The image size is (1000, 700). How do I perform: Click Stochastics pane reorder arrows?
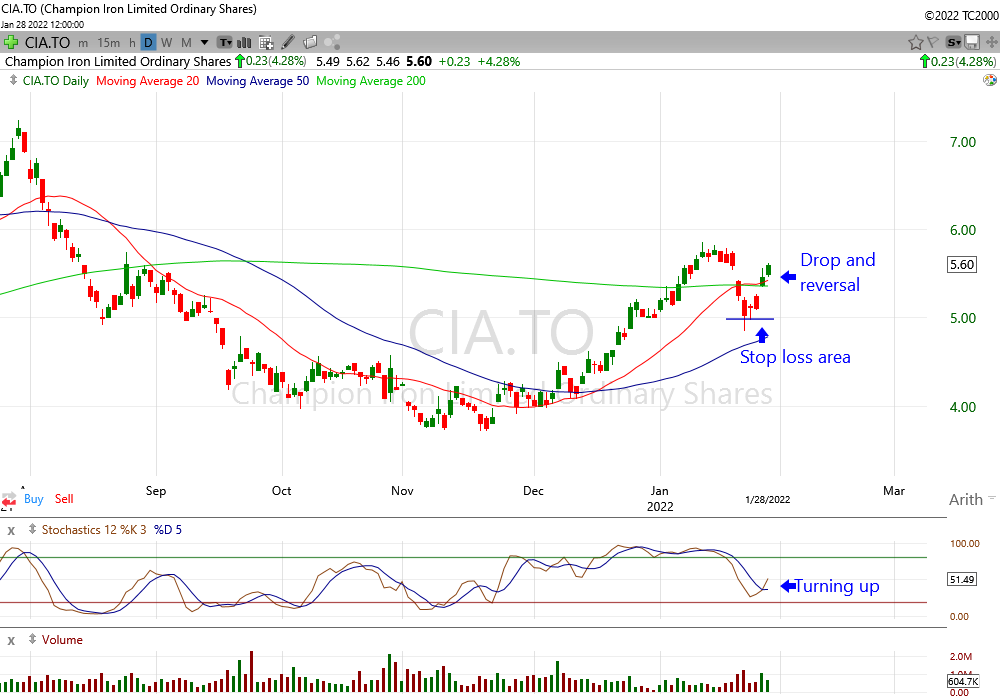32,529
